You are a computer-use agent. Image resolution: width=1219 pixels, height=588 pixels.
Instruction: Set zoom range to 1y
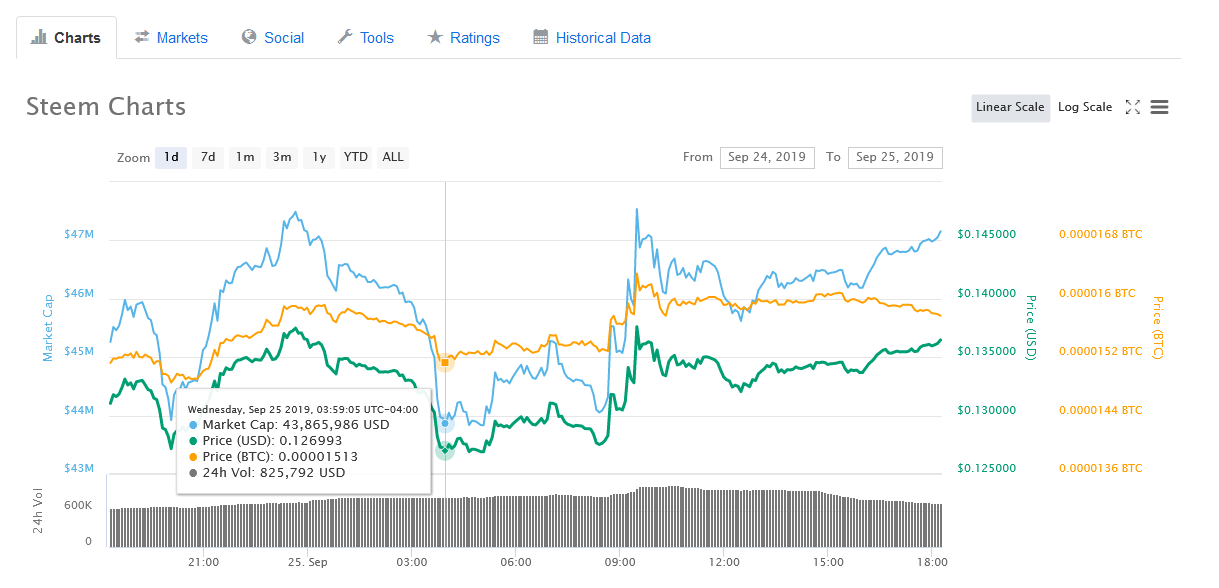[x=319, y=157]
